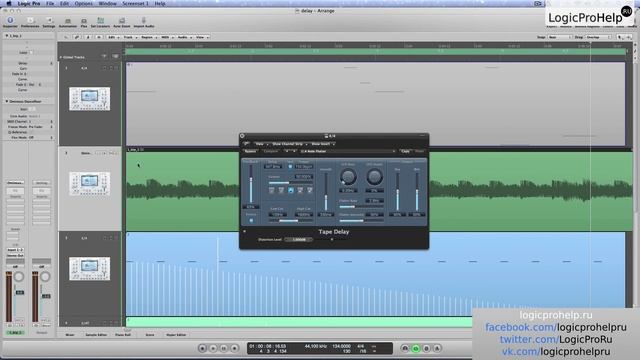
Task: Open the Arrange View local menu
Action: click(x=201, y=37)
